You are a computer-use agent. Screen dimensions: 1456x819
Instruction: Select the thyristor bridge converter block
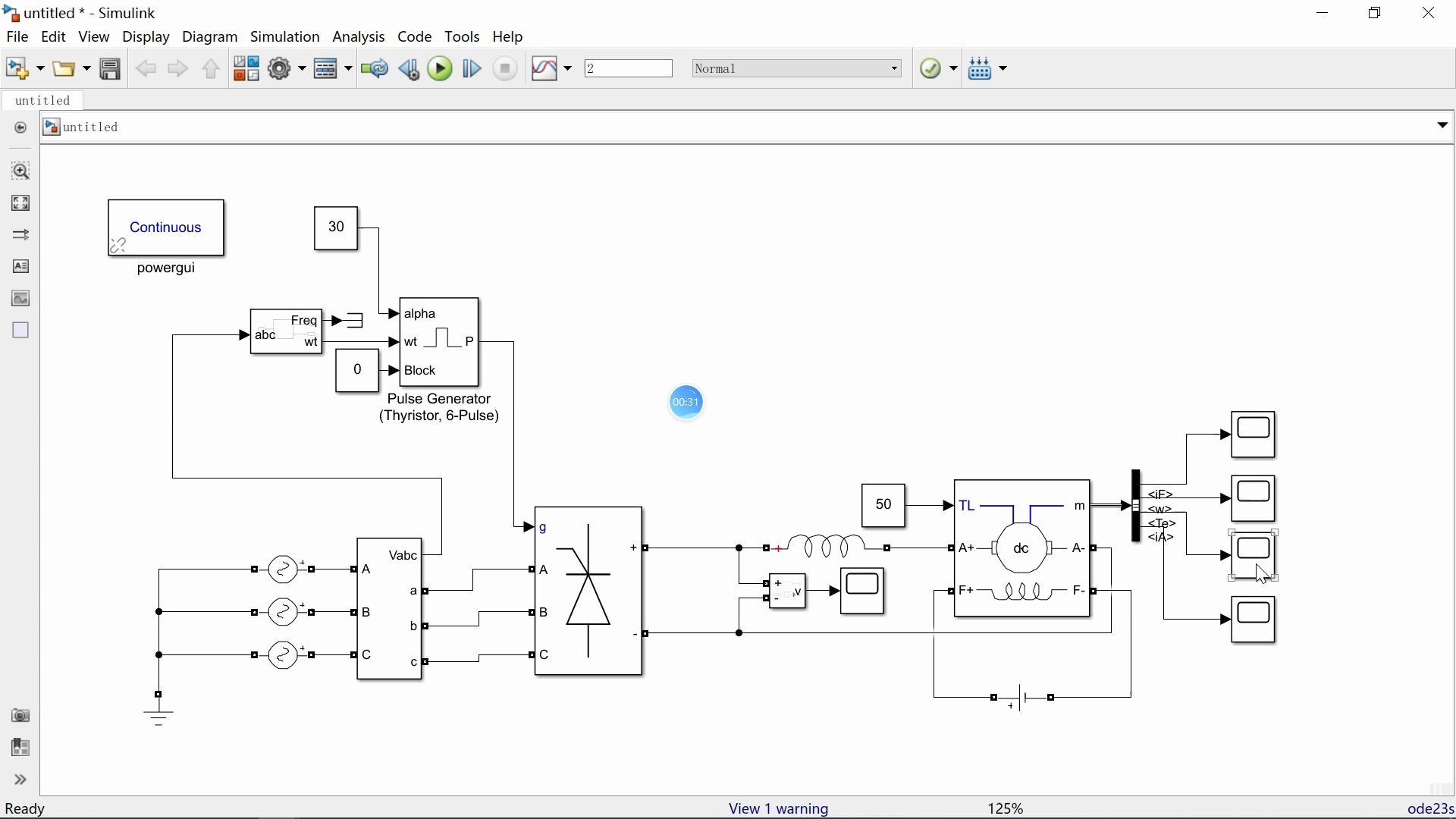[589, 591]
